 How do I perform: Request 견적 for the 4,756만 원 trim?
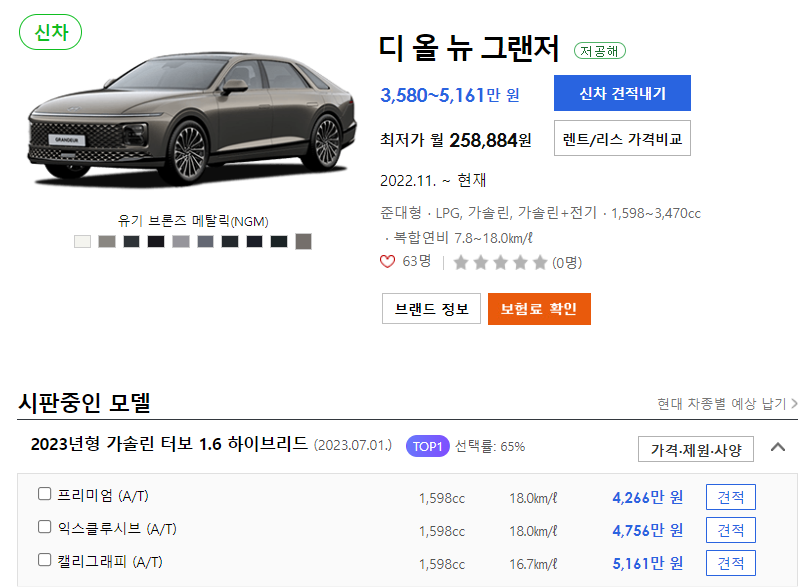(x=731, y=530)
